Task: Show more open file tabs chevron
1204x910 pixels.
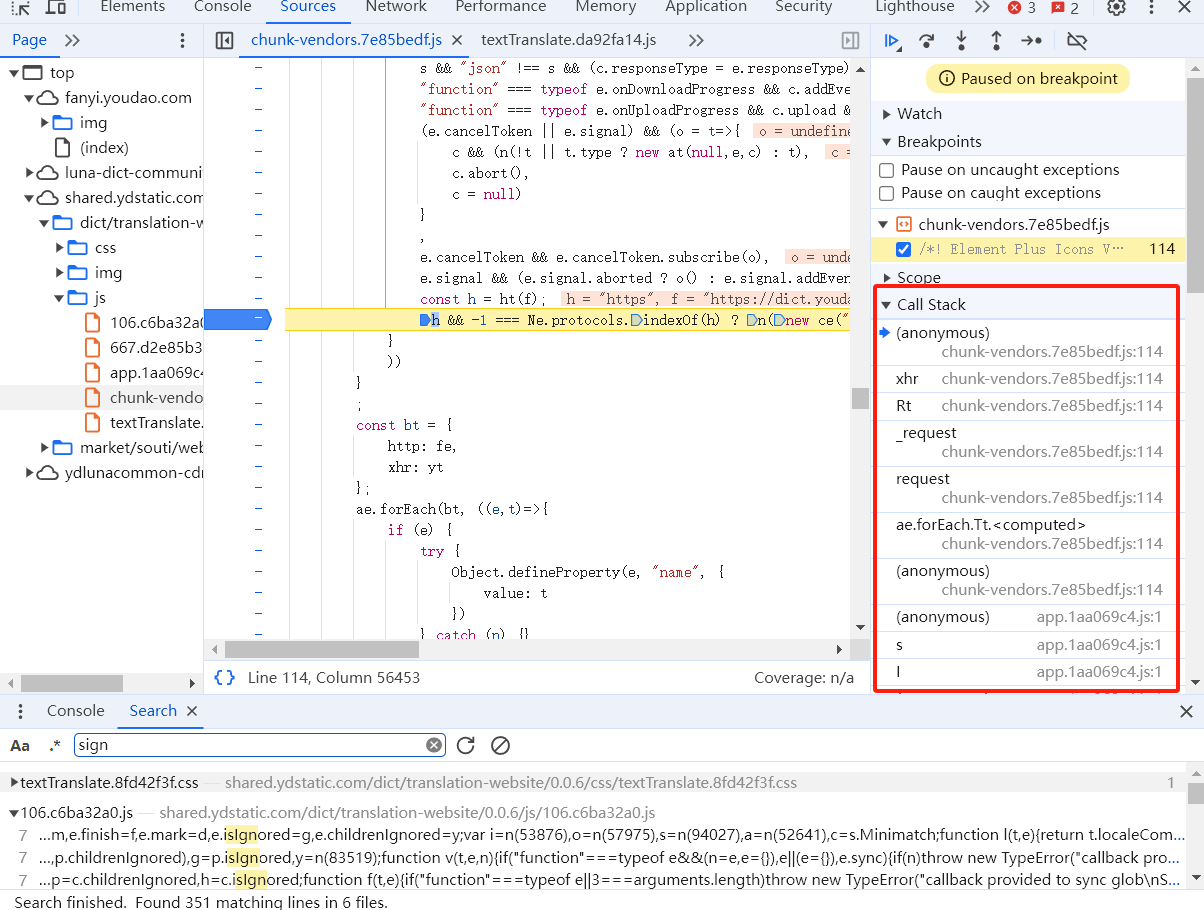Action: [696, 41]
